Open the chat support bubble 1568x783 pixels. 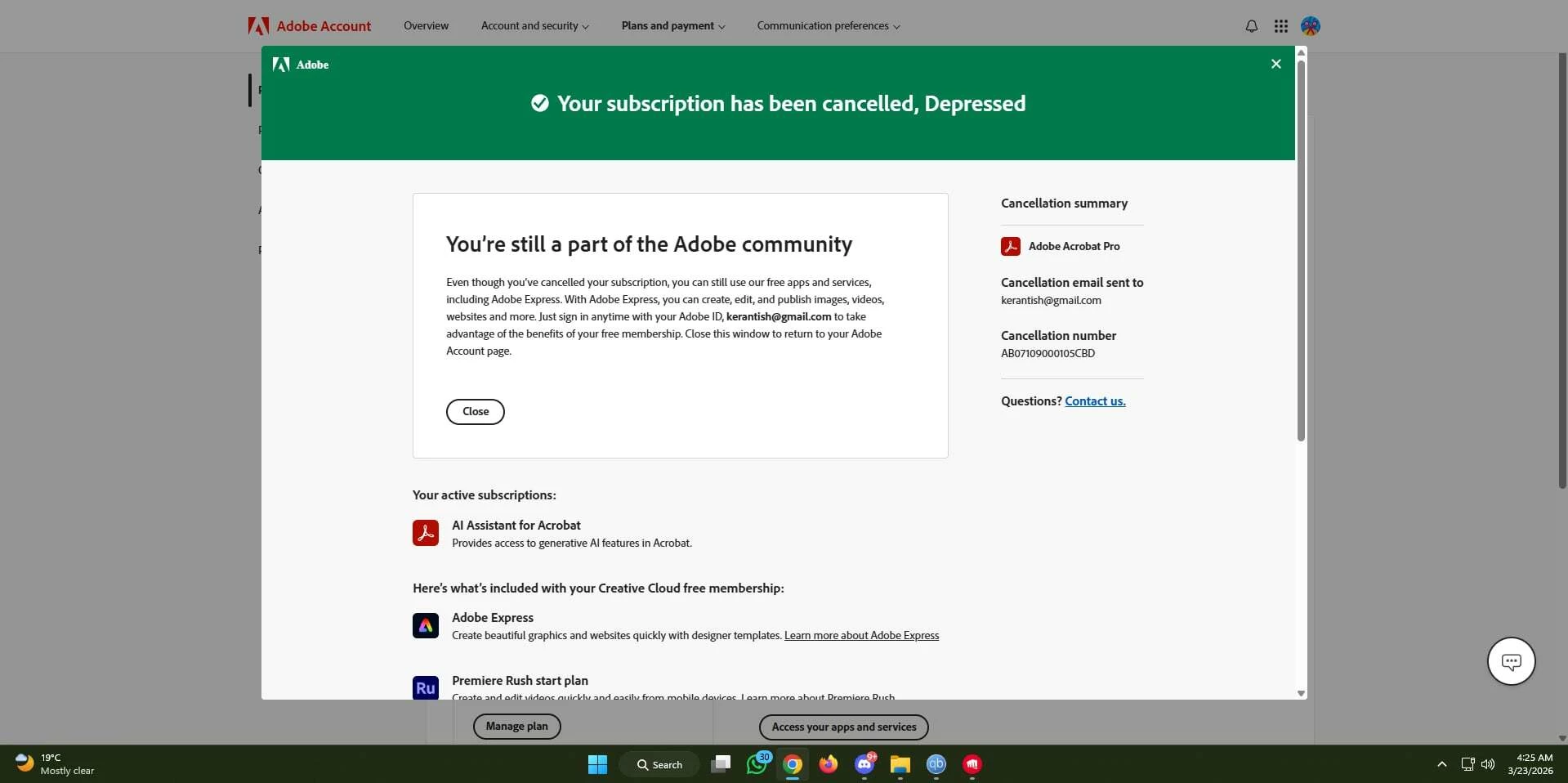(1511, 660)
